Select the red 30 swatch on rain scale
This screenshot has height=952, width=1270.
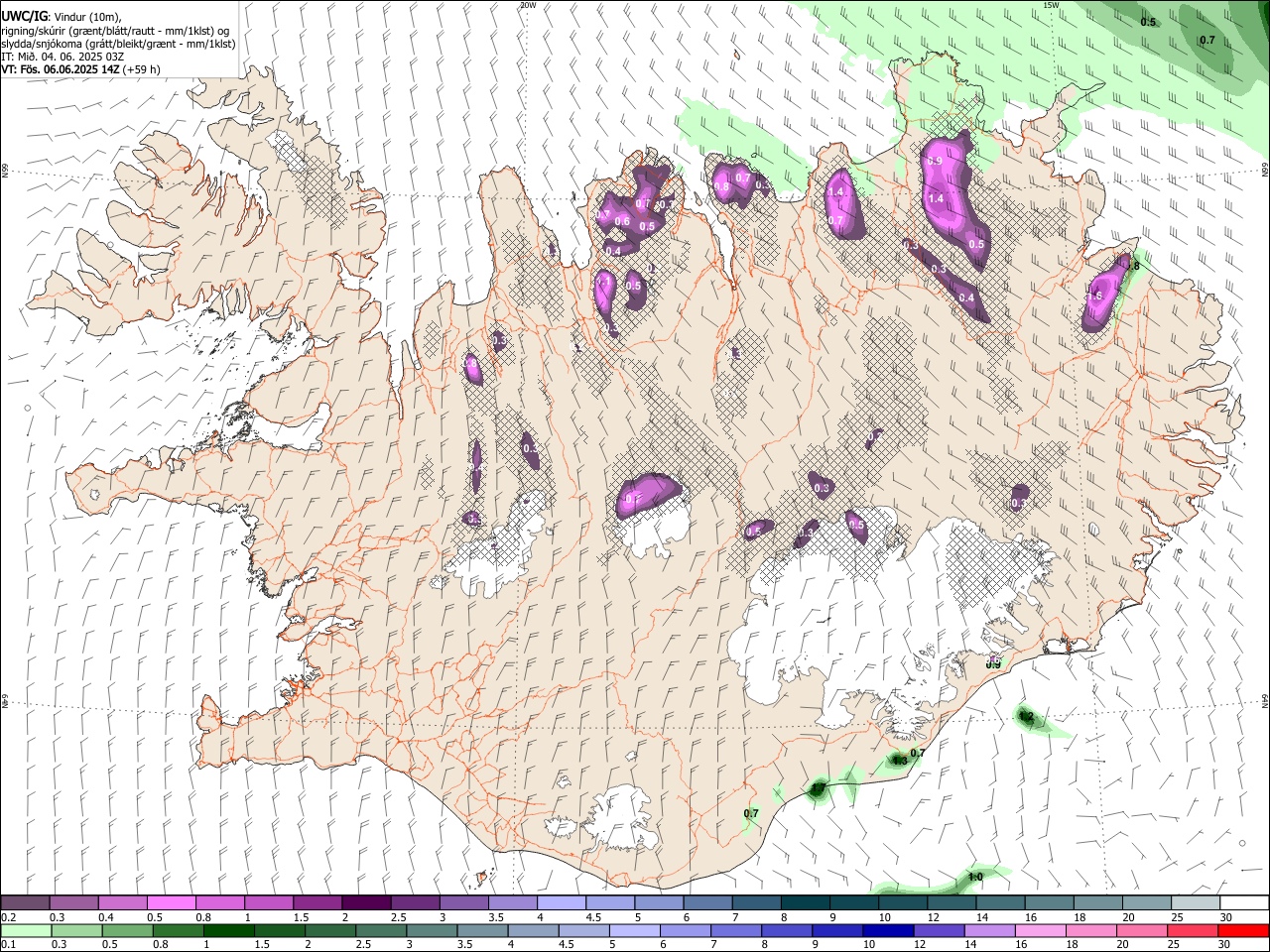point(1242,931)
